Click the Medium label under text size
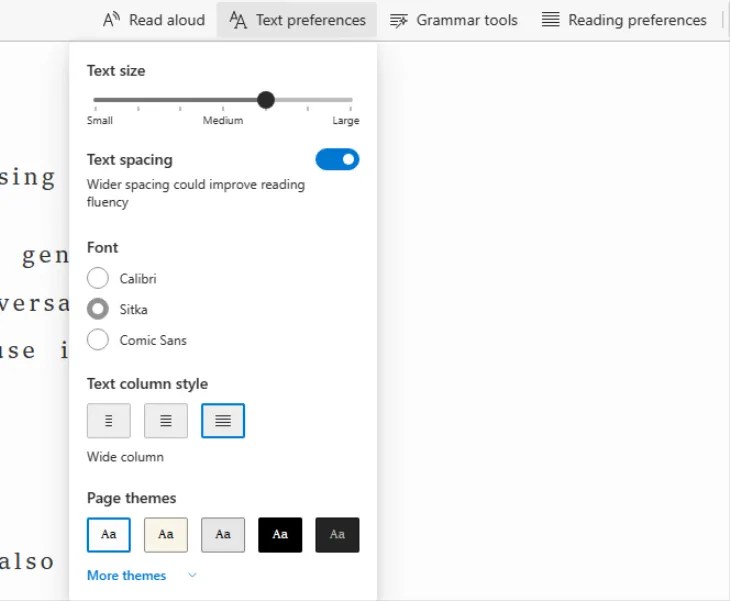The width and height of the screenshot is (730, 601). (223, 121)
